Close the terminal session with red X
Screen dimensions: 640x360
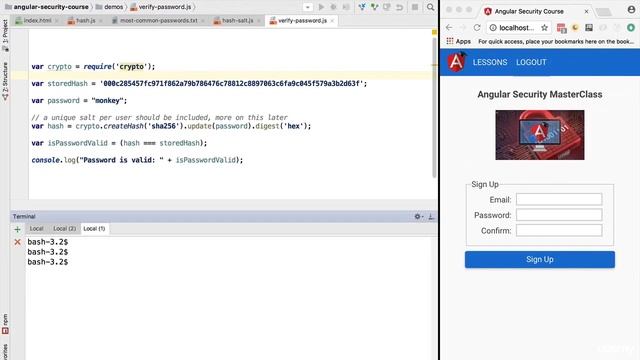click(x=17, y=242)
